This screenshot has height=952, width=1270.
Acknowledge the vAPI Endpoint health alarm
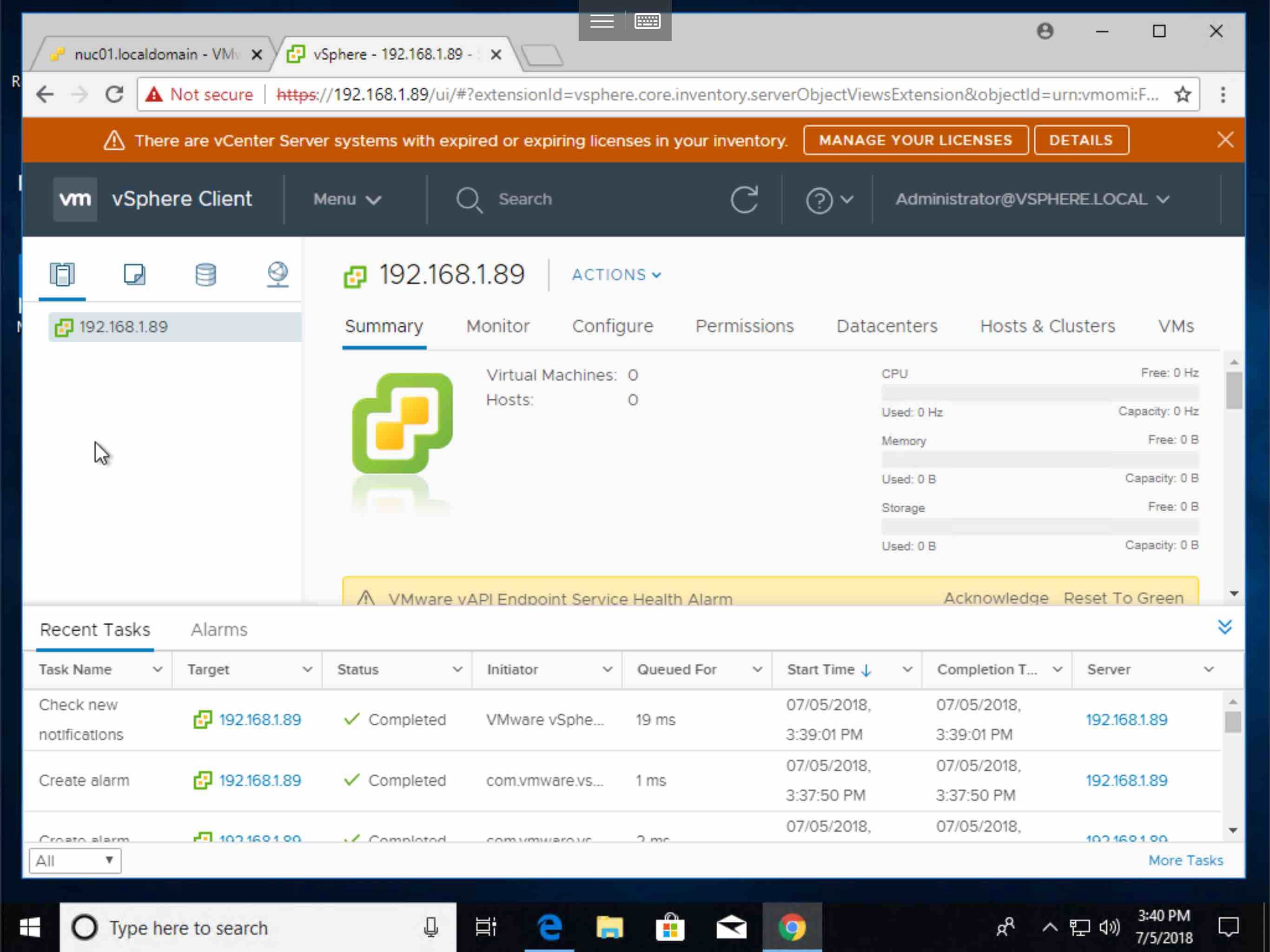pos(996,598)
